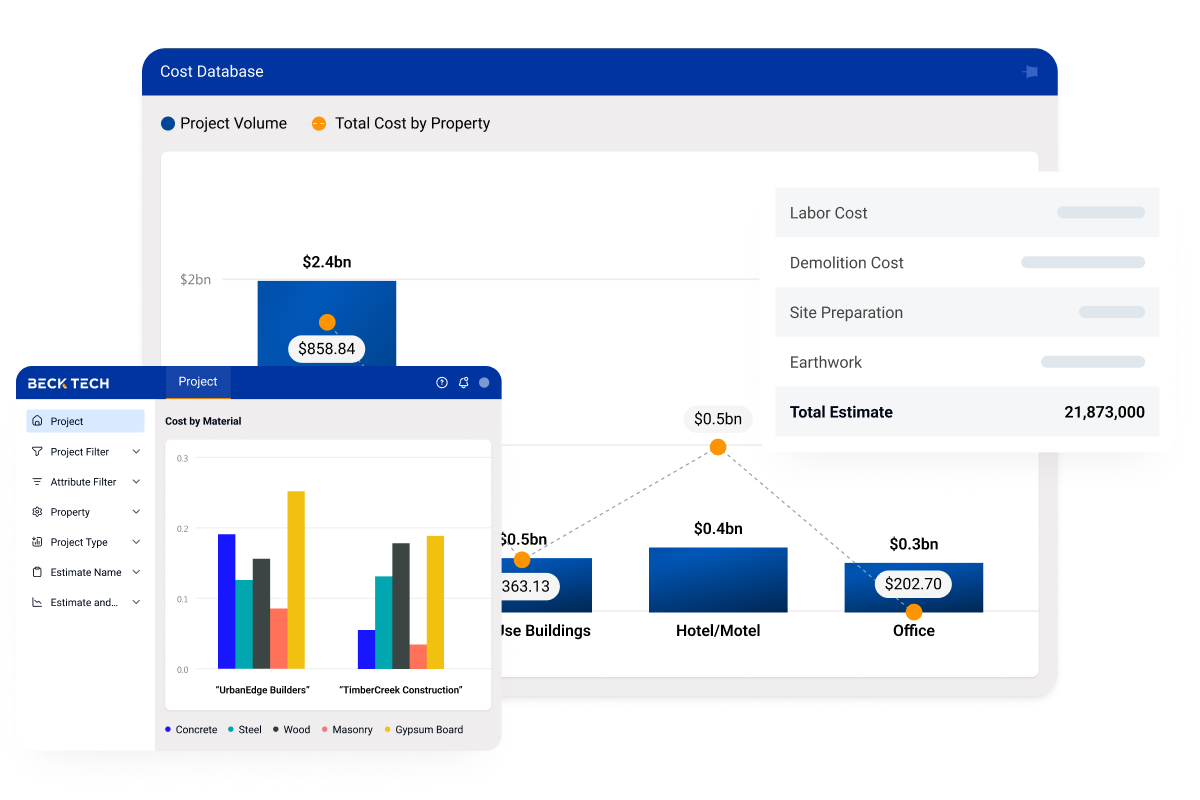
Task: Click the Earthwork row
Action: [x=967, y=362]
